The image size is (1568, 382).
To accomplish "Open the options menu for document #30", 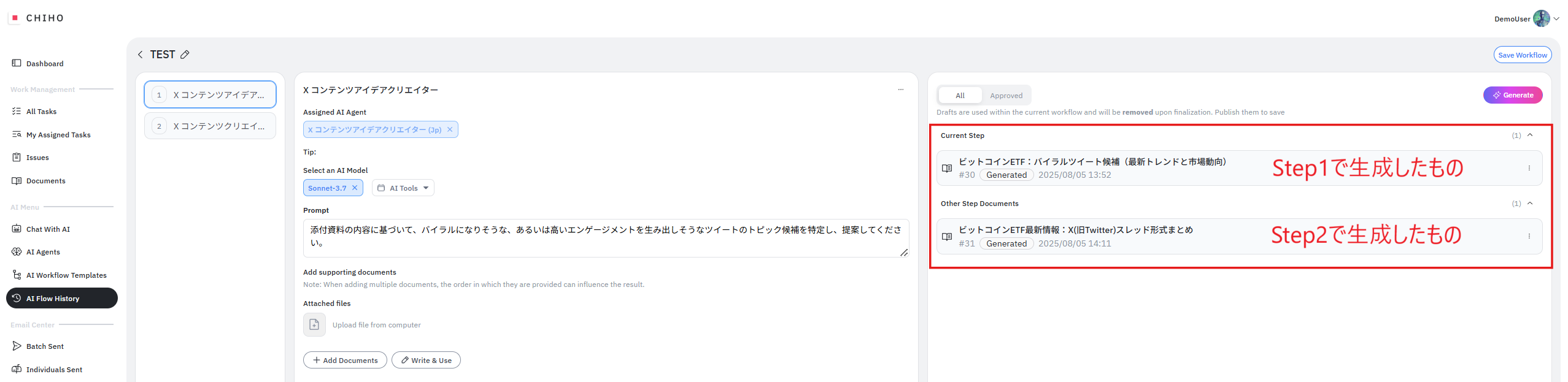I will pos(1529,168).
